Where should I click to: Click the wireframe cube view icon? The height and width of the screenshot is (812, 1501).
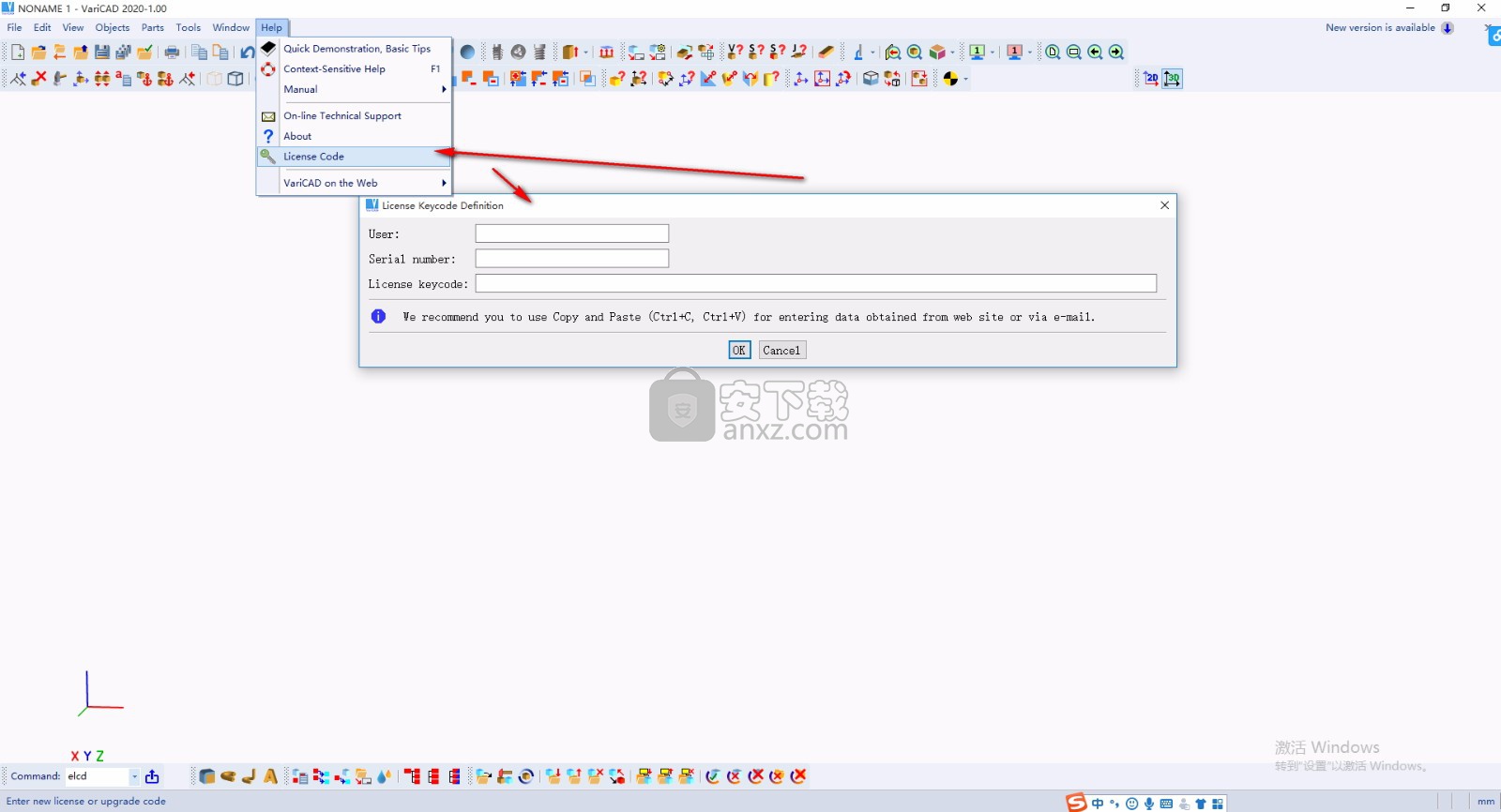click(x=235, y=79)
